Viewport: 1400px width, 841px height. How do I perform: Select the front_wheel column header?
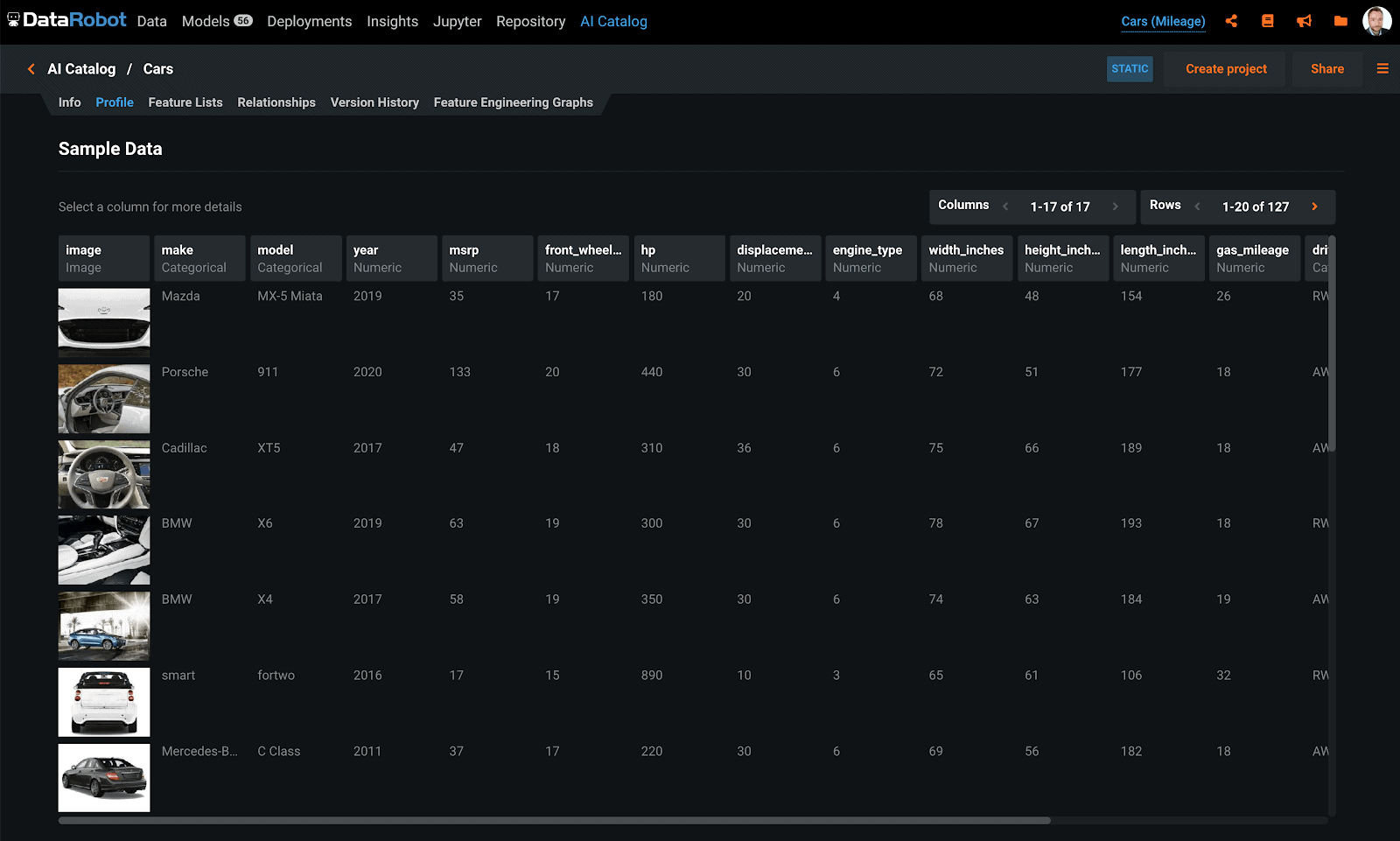point(584,258)
